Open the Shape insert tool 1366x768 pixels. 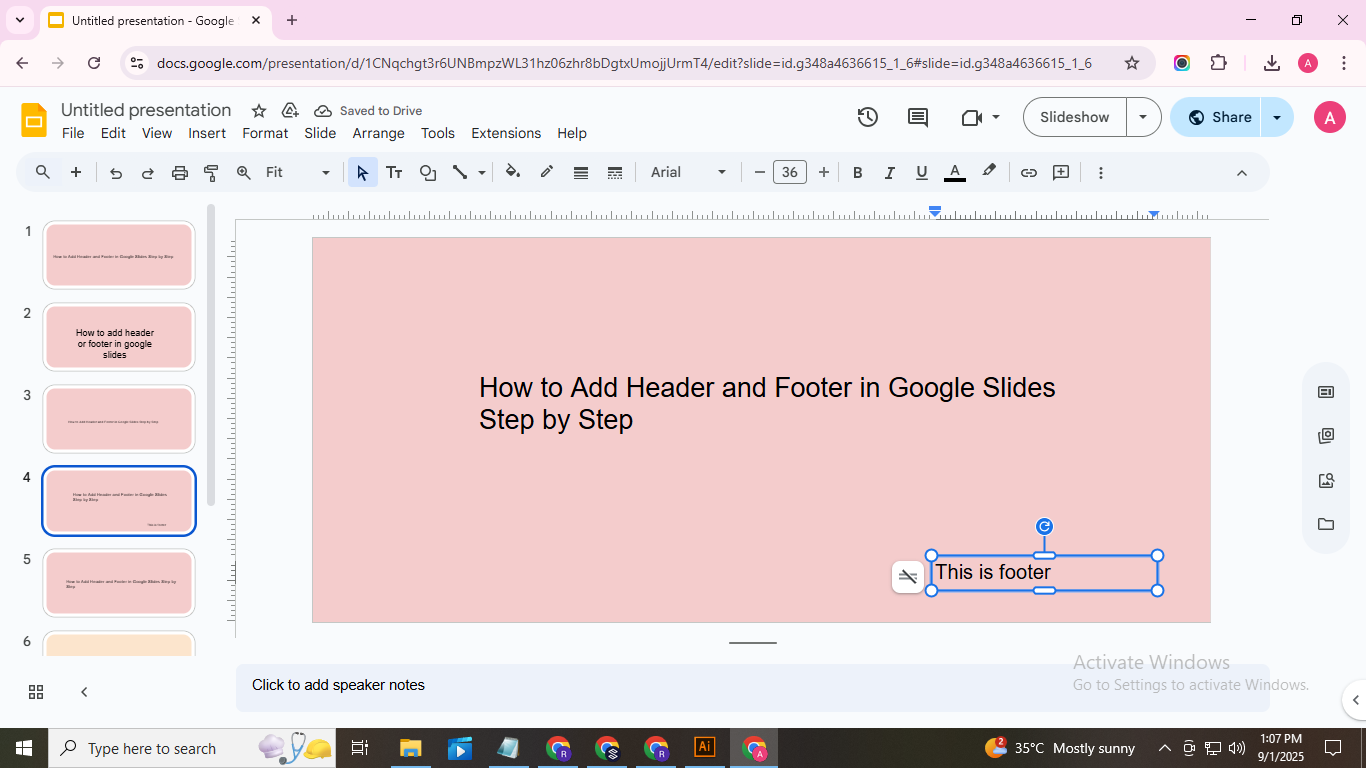[428, 173]
